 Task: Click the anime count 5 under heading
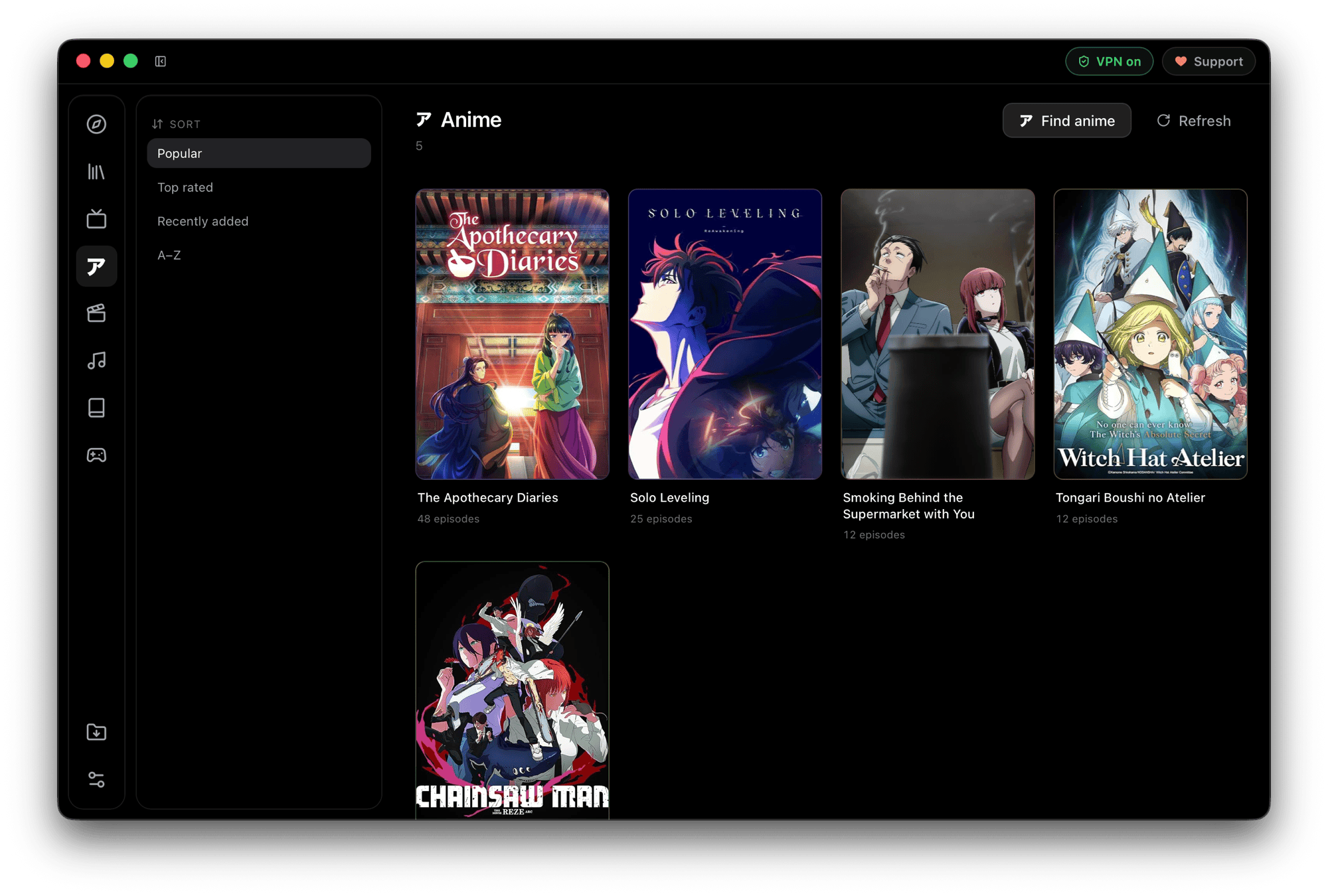click(x=419, y=146)
